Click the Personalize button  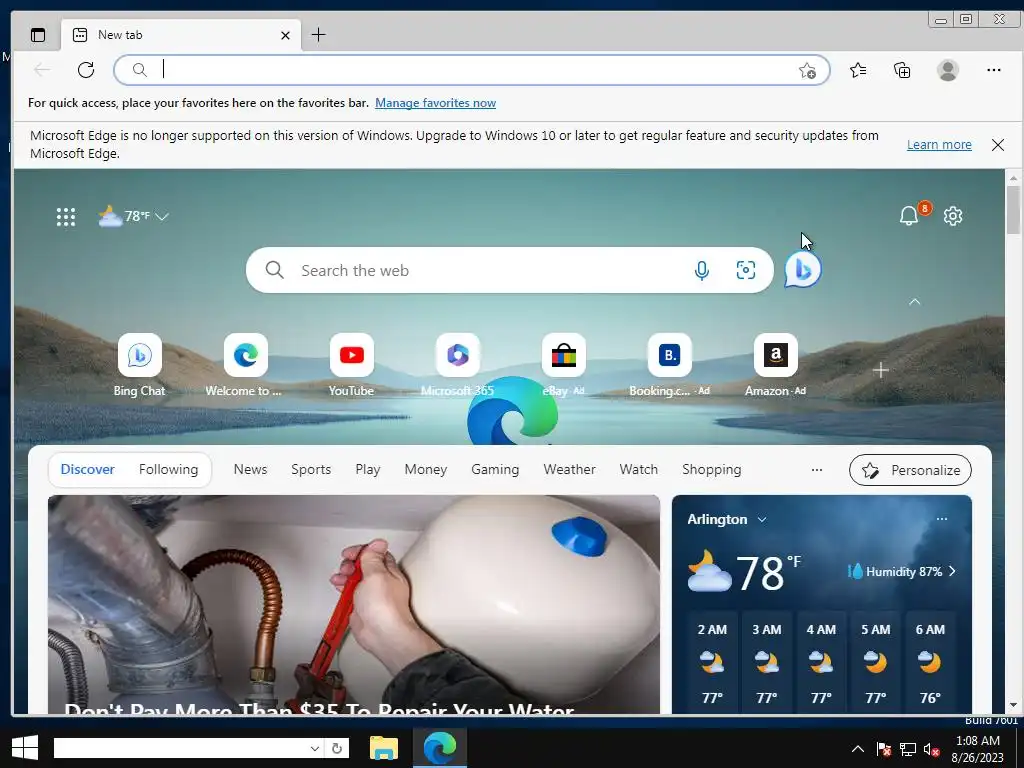click(910, 470)
